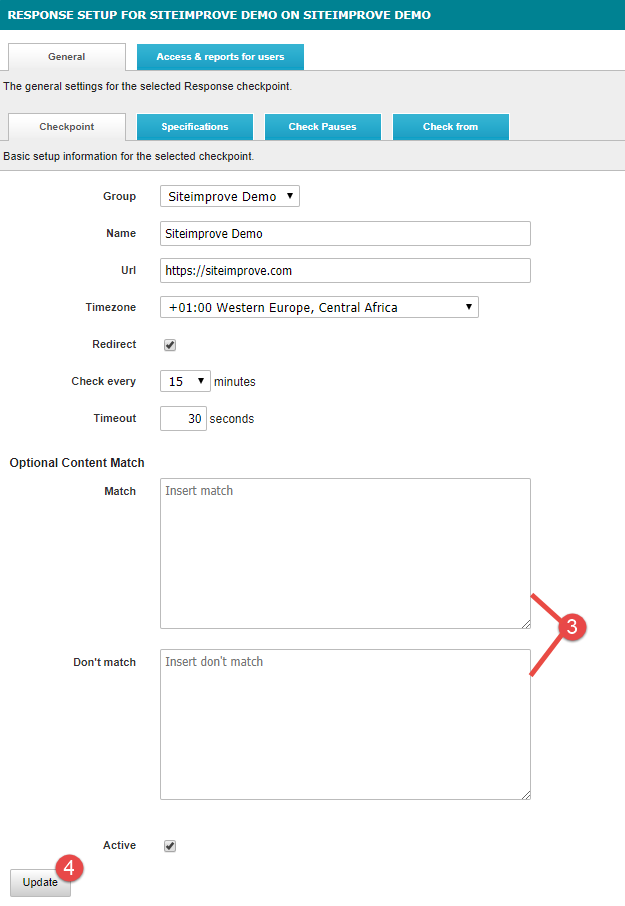Click the 'seconds' text

232,418
